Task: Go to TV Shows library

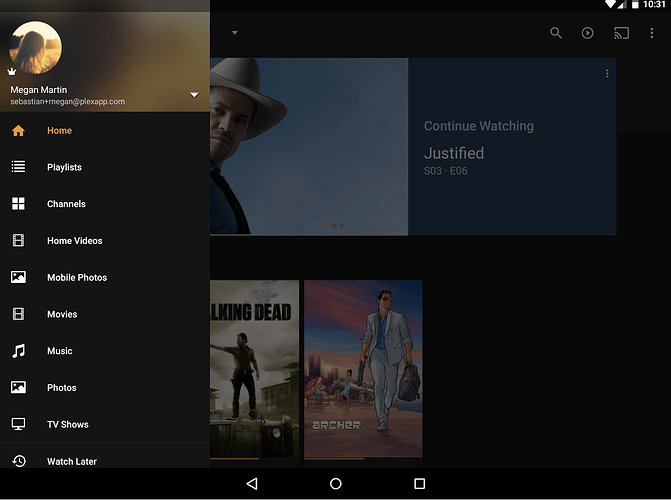Action: click(x=105, y=424)
